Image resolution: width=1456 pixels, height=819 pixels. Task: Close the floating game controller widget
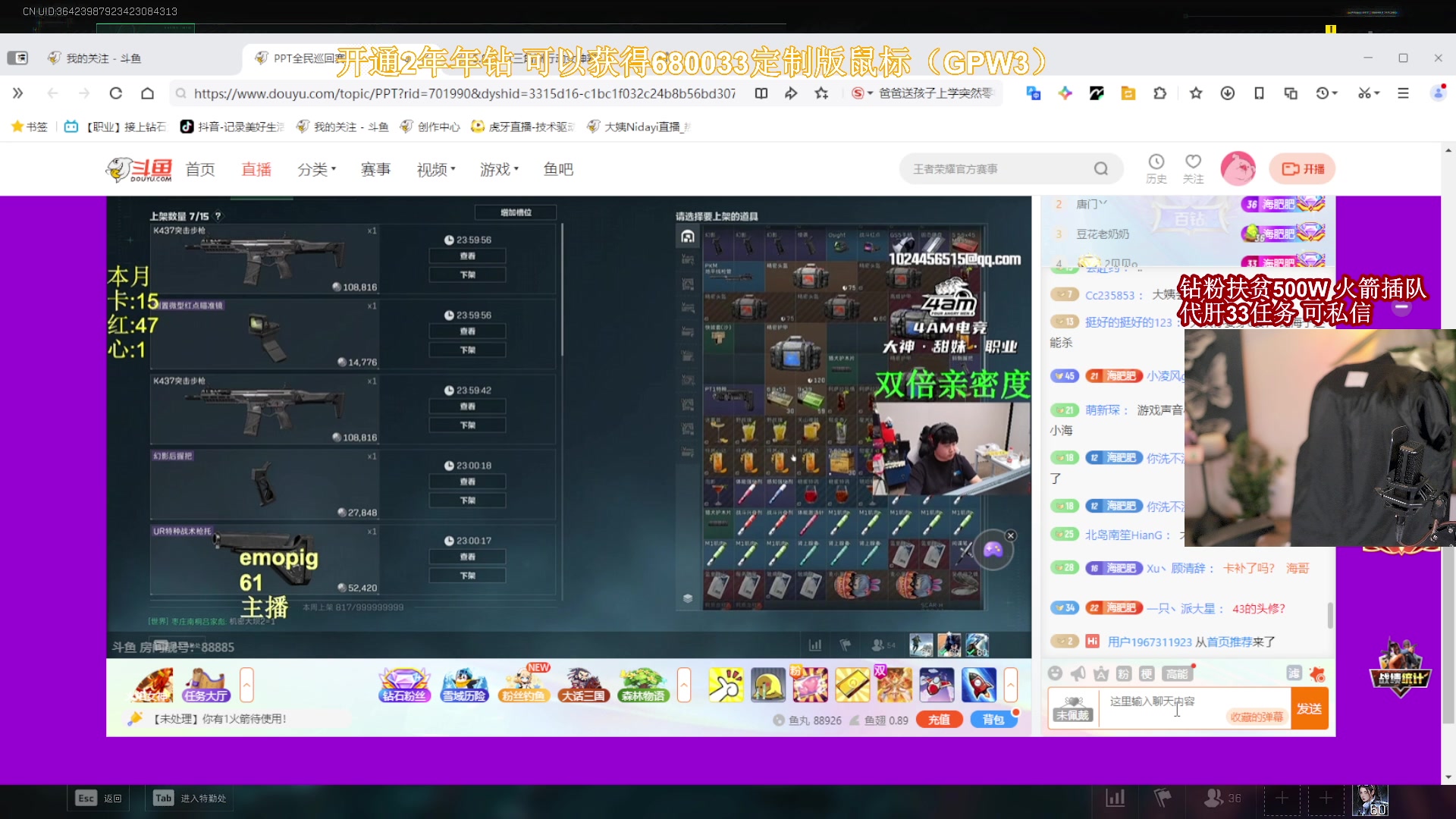click(x=1010, y=535)
